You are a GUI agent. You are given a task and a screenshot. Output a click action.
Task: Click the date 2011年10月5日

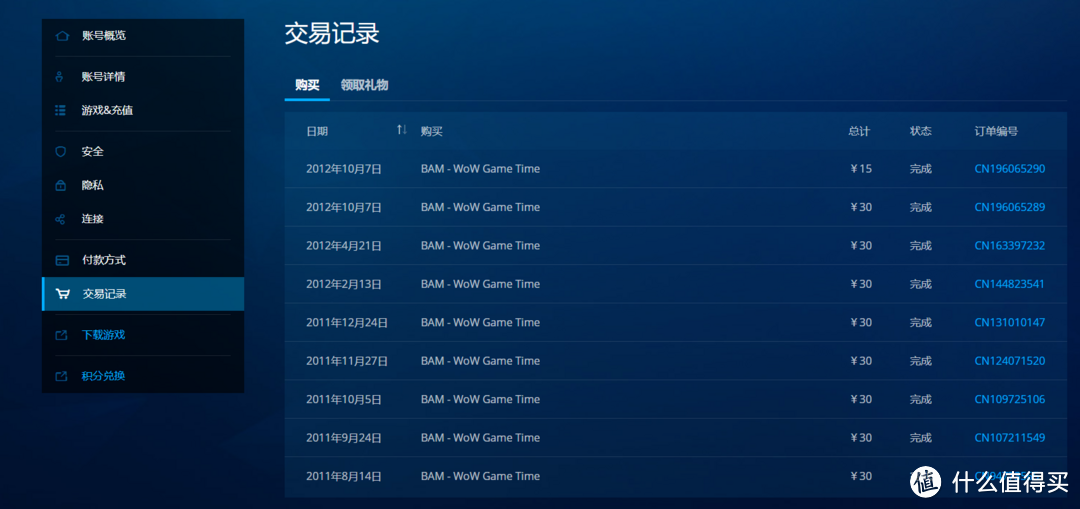coord(344,399)
